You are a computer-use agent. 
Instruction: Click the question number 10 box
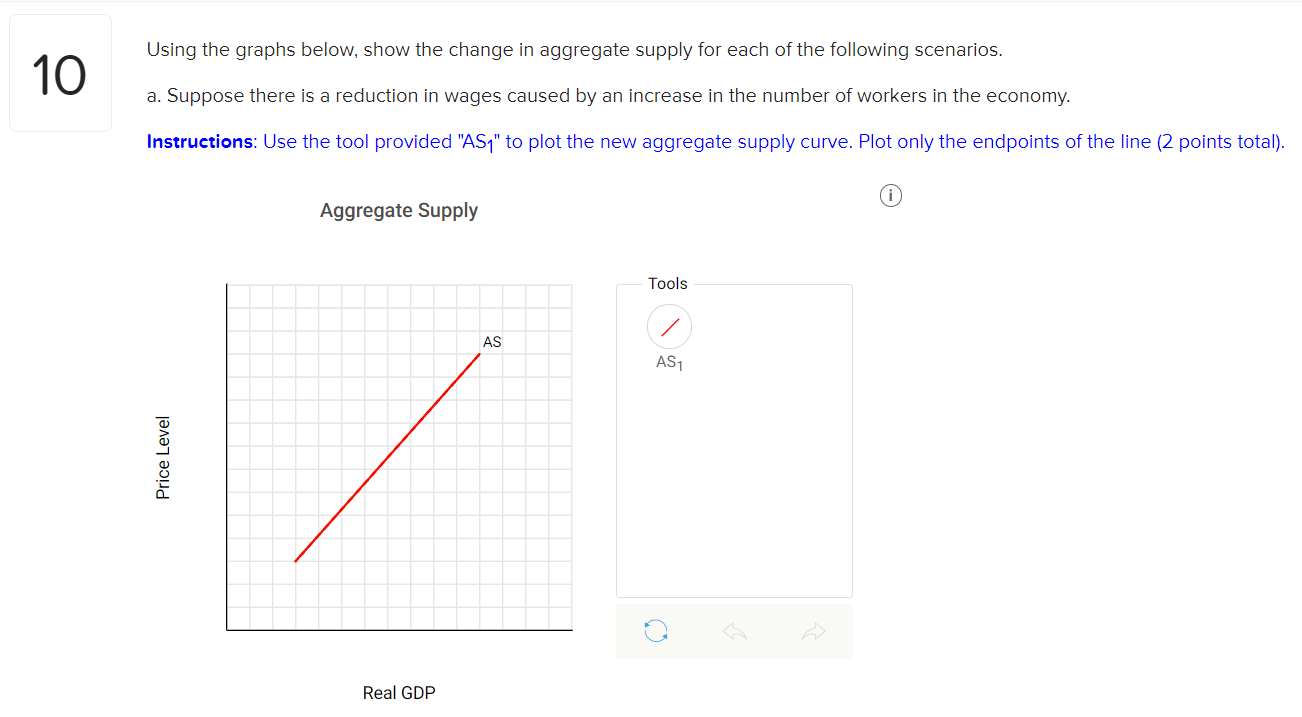60,72
